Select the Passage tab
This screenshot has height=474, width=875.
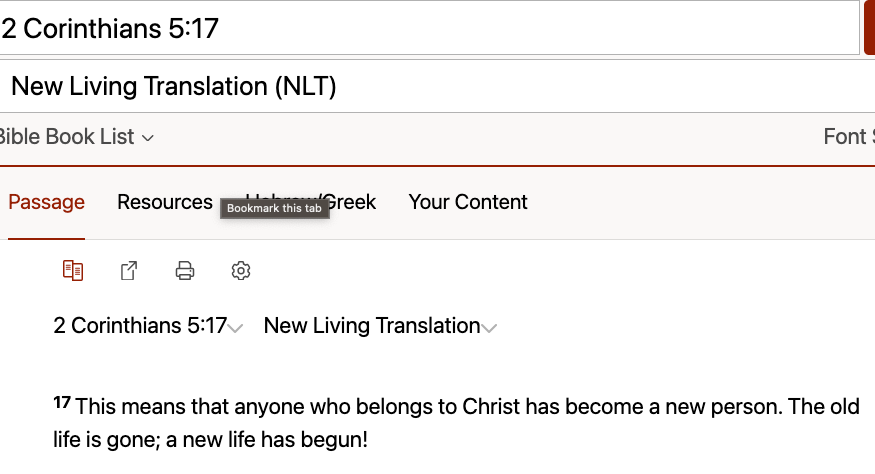tap(46, 202)
